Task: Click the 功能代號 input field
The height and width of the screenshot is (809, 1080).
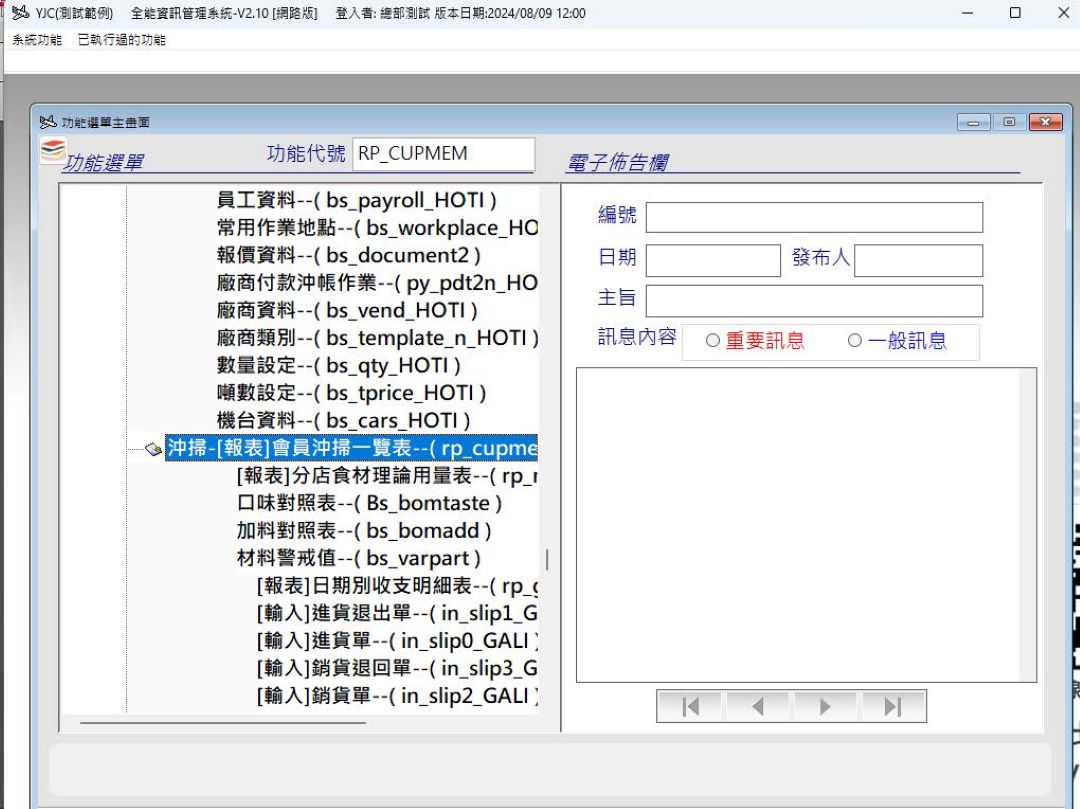Action: (x=443, y=154)
